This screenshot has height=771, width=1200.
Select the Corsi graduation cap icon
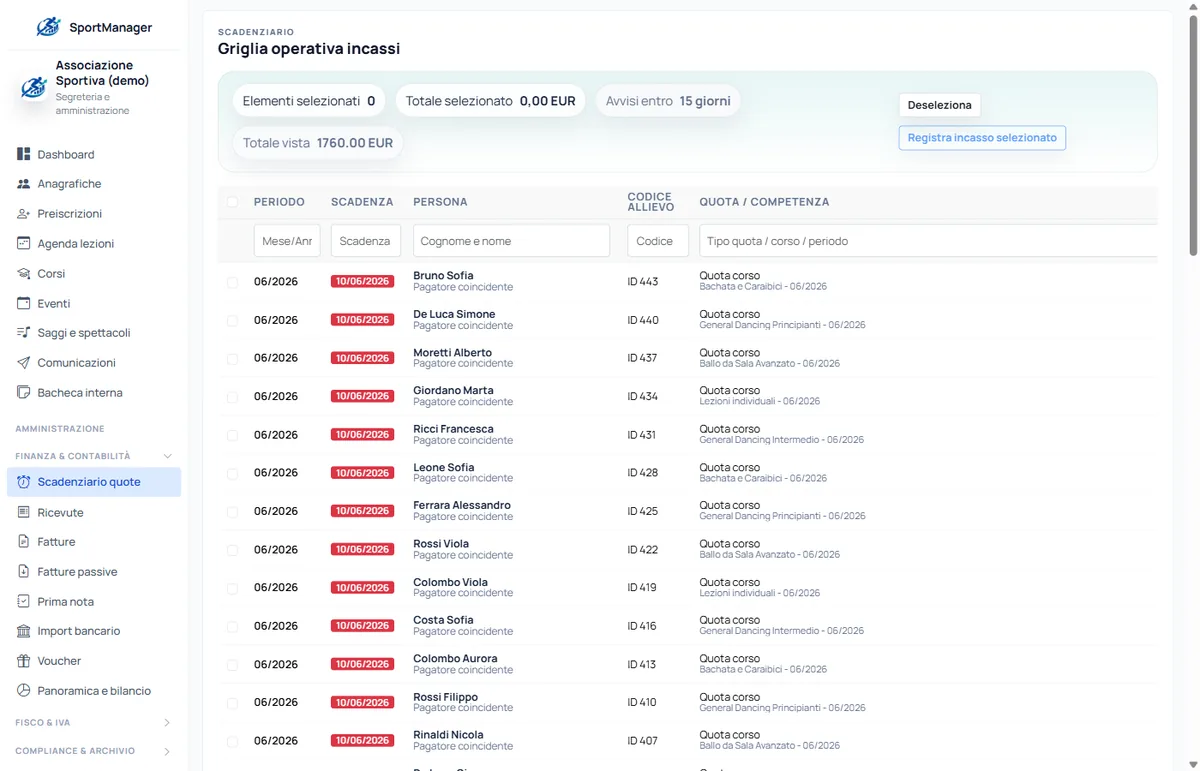(23, 273)
